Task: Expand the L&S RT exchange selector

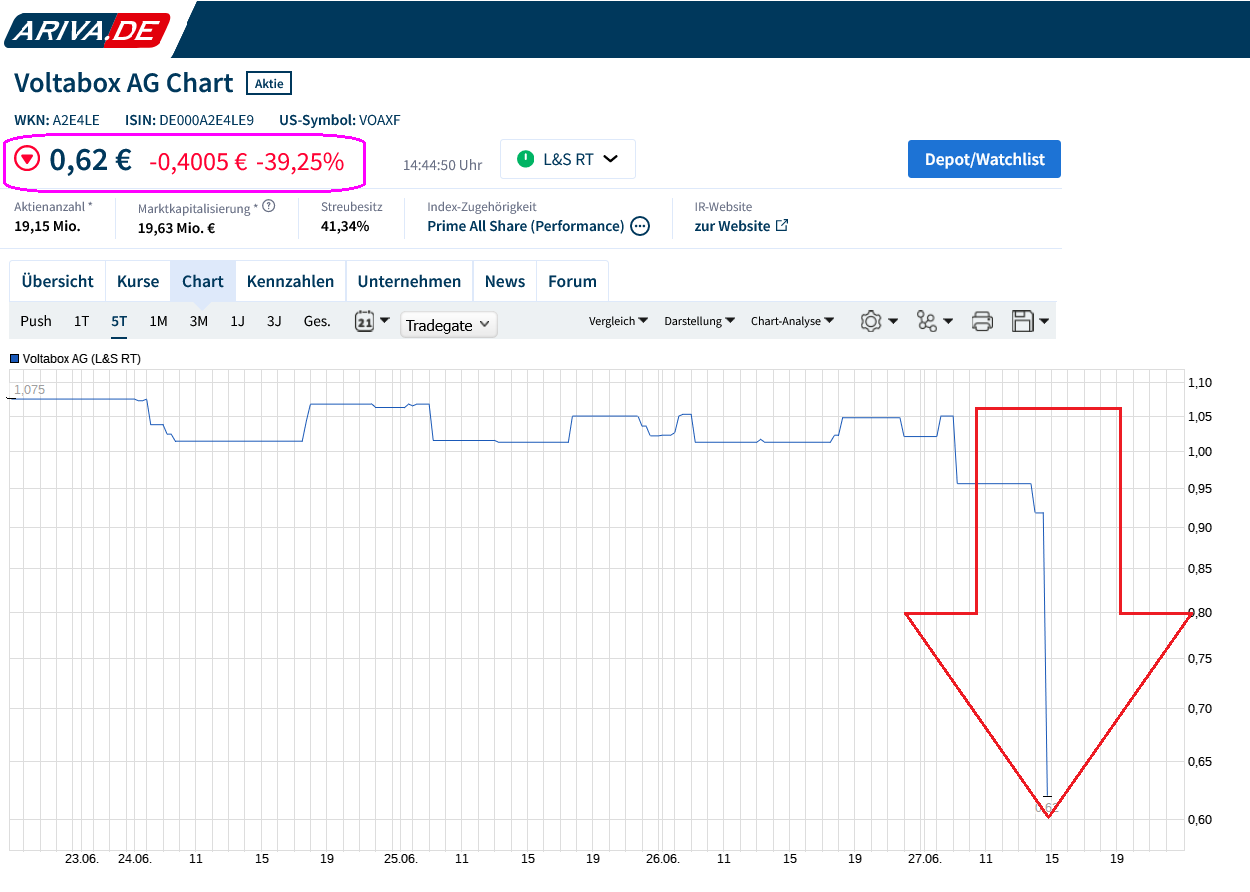Action: tap(567, 159)
